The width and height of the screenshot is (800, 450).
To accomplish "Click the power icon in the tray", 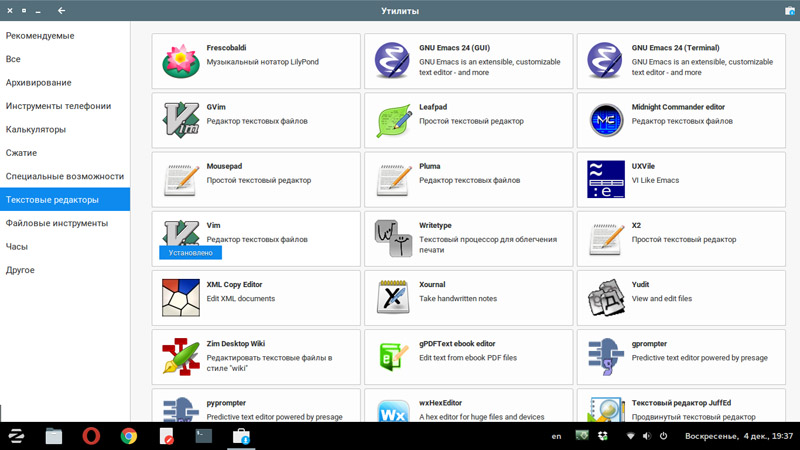I will pos(663,436).
